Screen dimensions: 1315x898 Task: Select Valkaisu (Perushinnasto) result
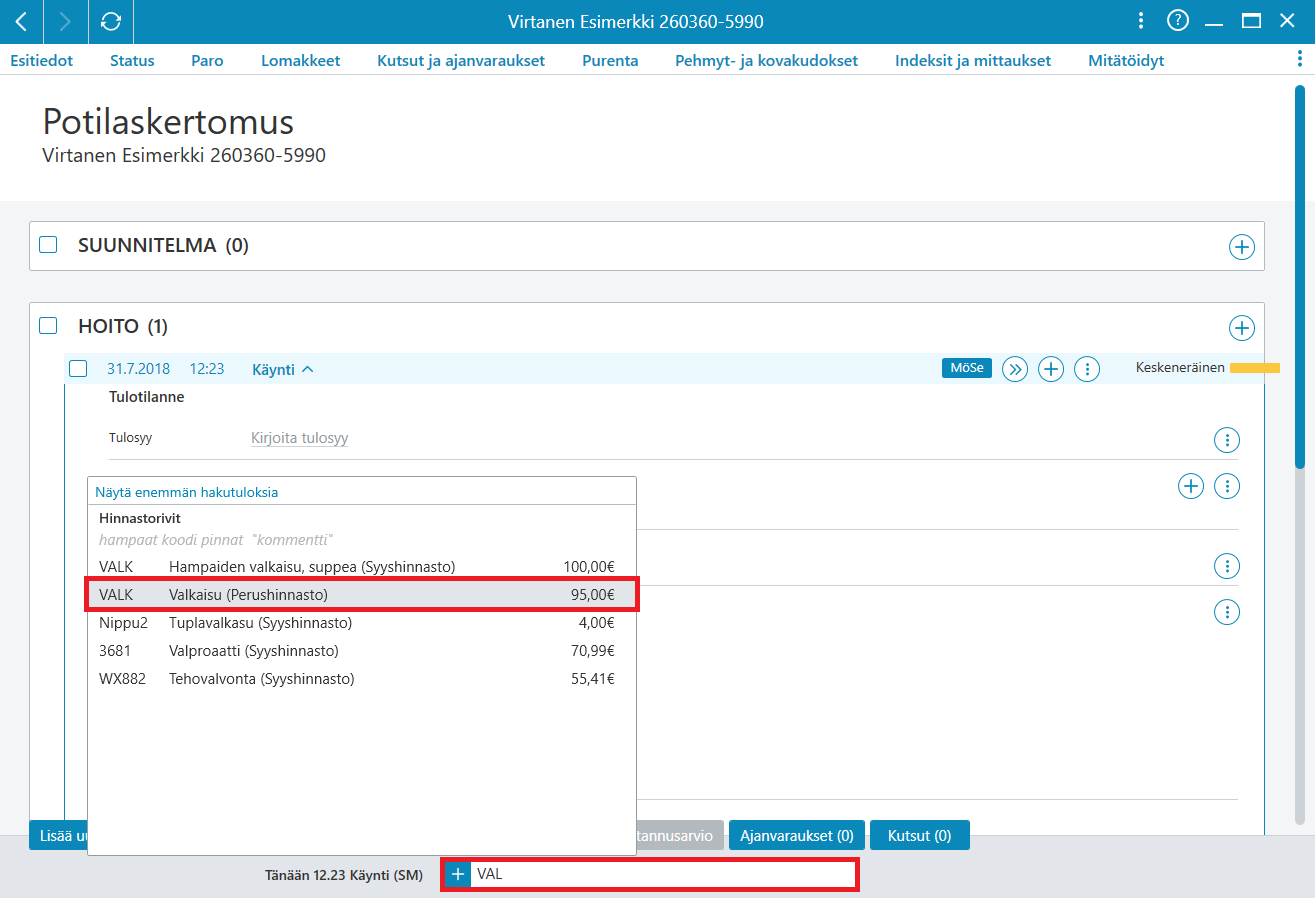click(362, 595)
